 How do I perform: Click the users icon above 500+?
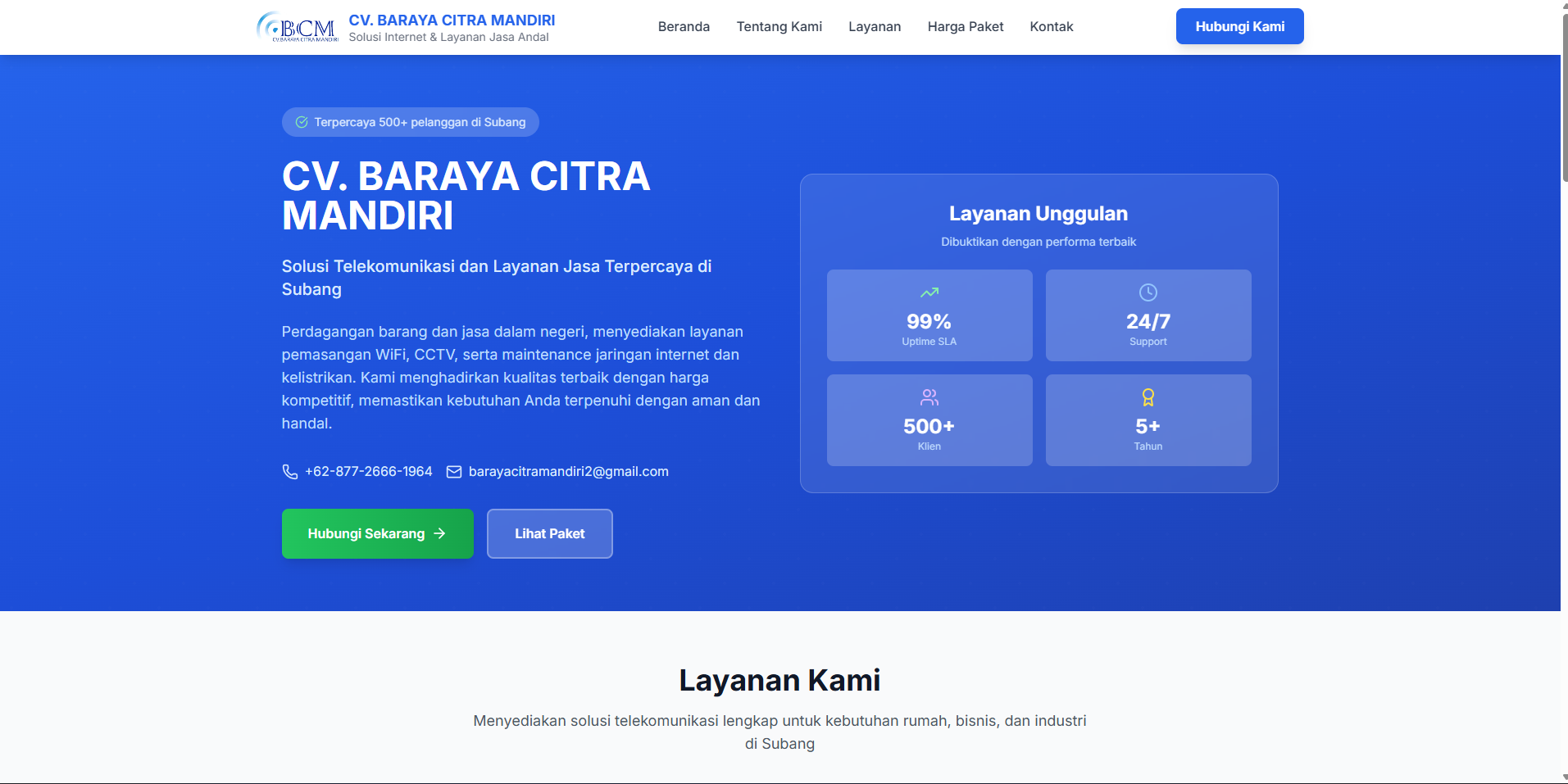(x=929, y=397)
